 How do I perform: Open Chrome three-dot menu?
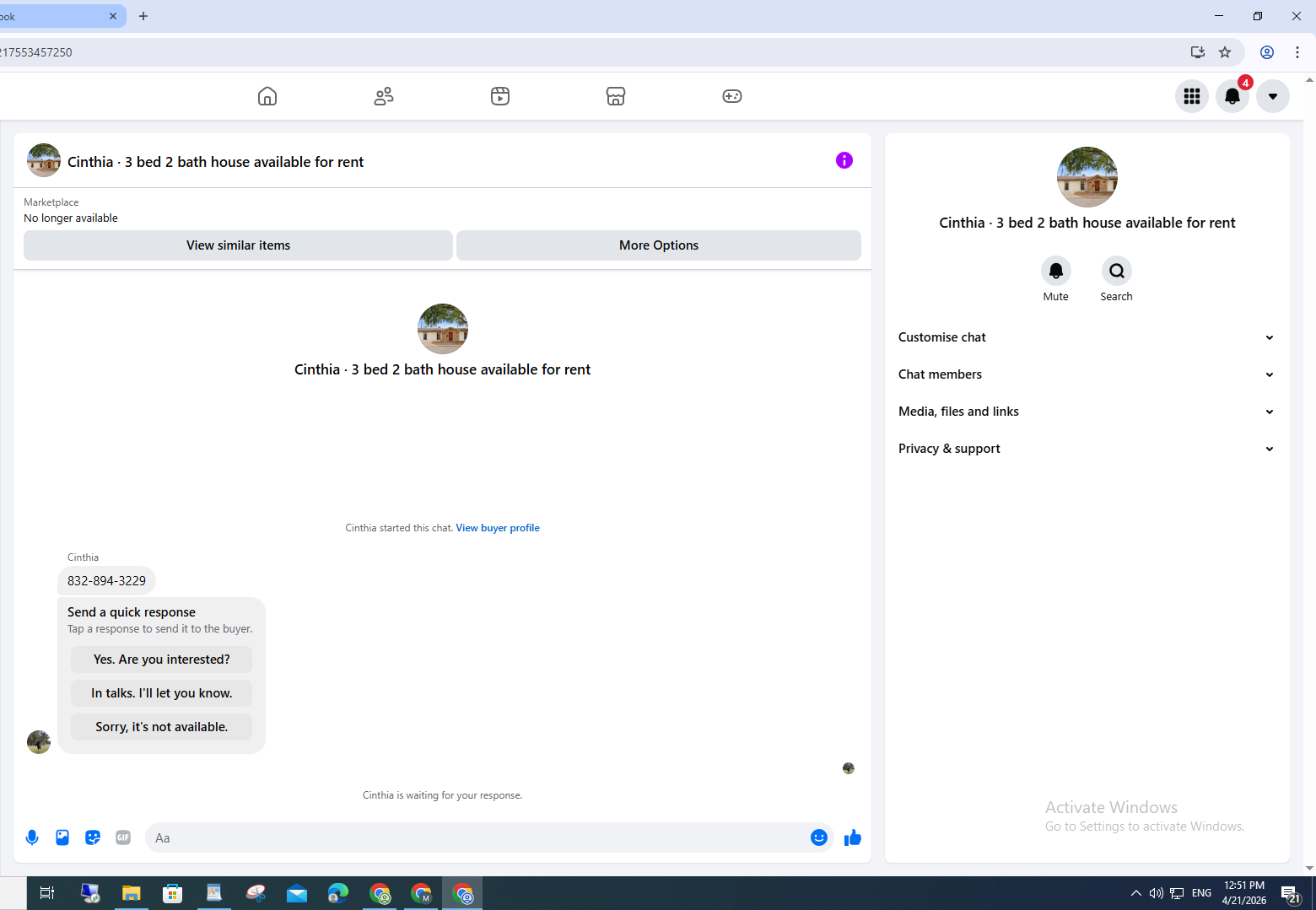coord(1297,52)
